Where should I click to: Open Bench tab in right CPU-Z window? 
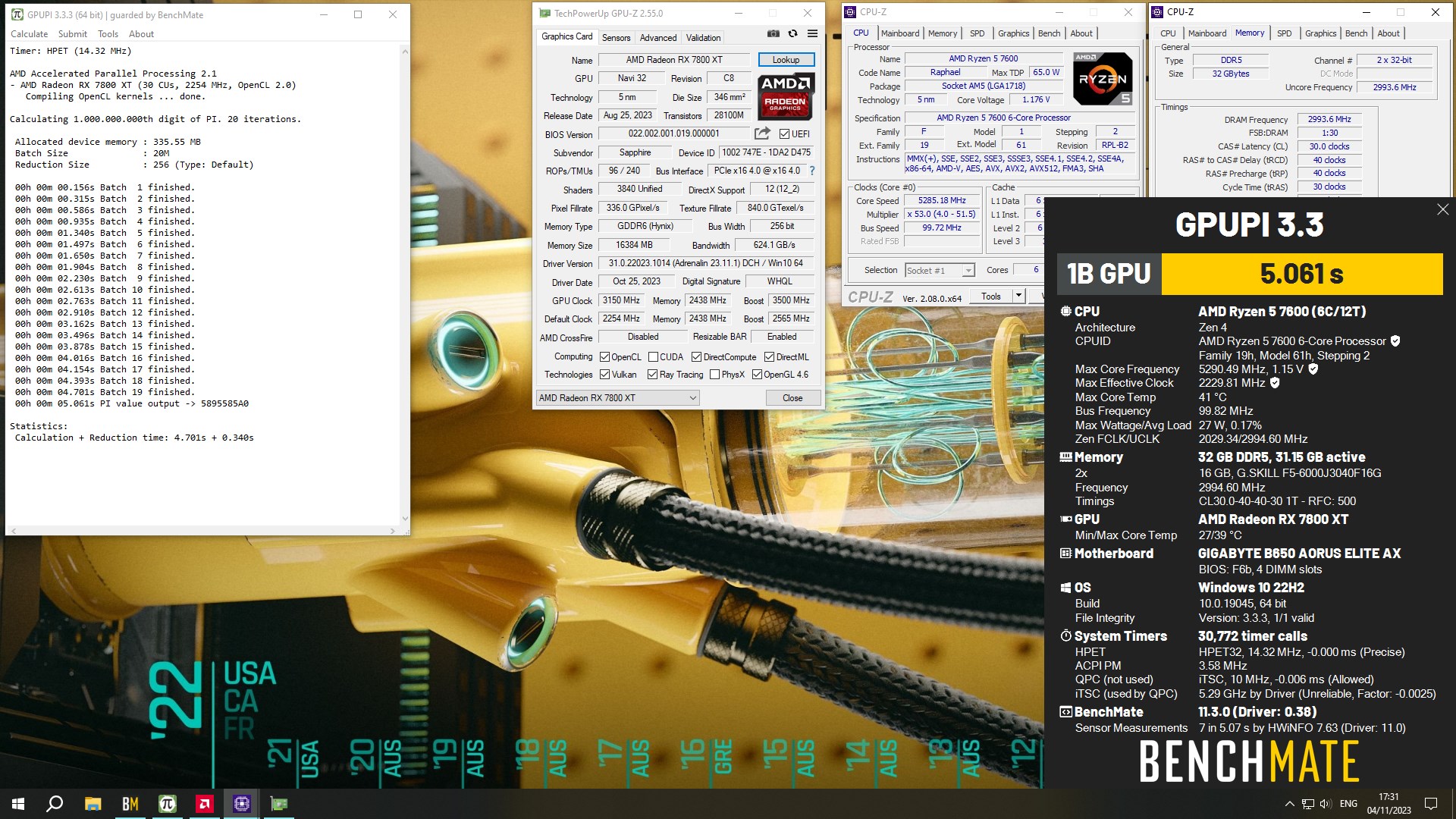(x=1356, y=33)
